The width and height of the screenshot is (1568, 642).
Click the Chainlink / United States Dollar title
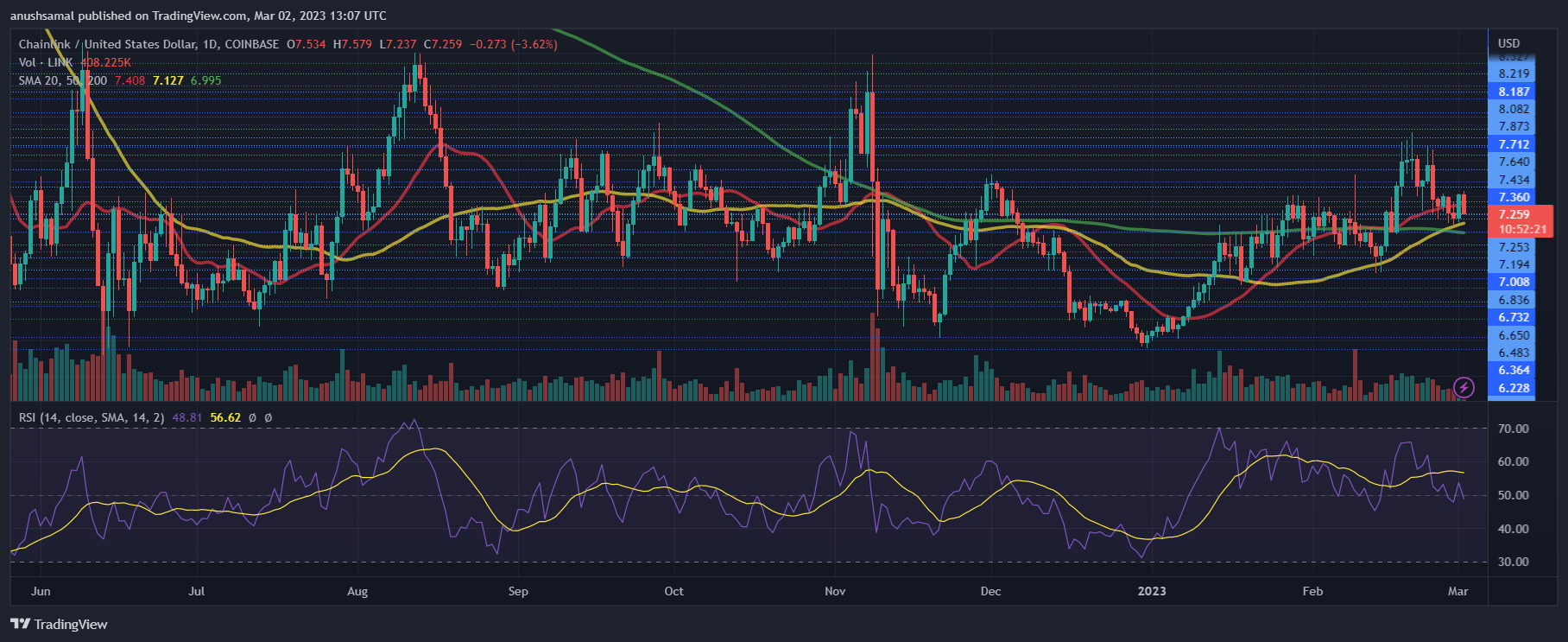tap(107, 44)
